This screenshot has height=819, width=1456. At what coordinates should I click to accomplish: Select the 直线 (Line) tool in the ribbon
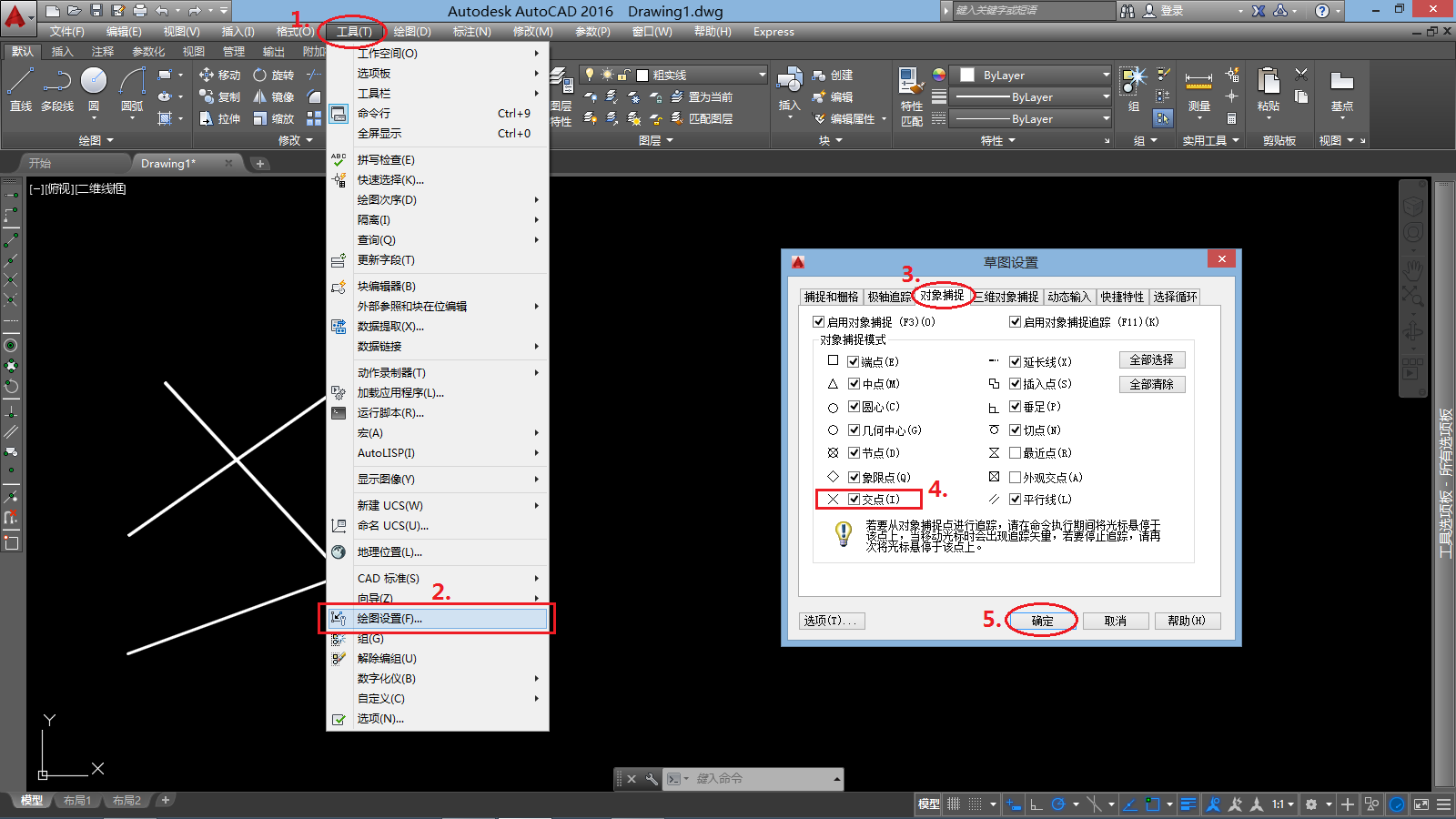(x=21, y=89)
